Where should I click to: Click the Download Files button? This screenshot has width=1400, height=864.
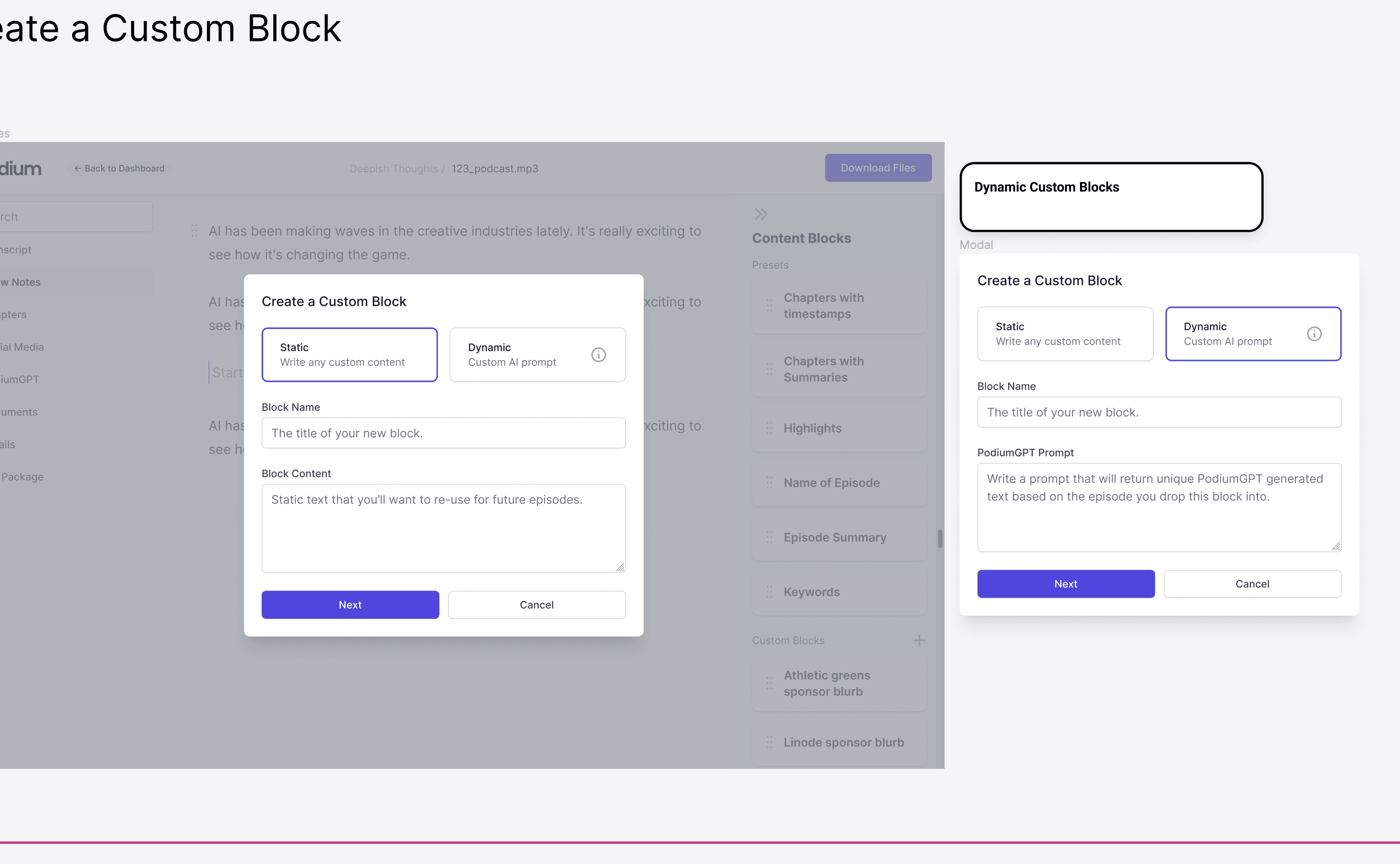coord(878,168)
